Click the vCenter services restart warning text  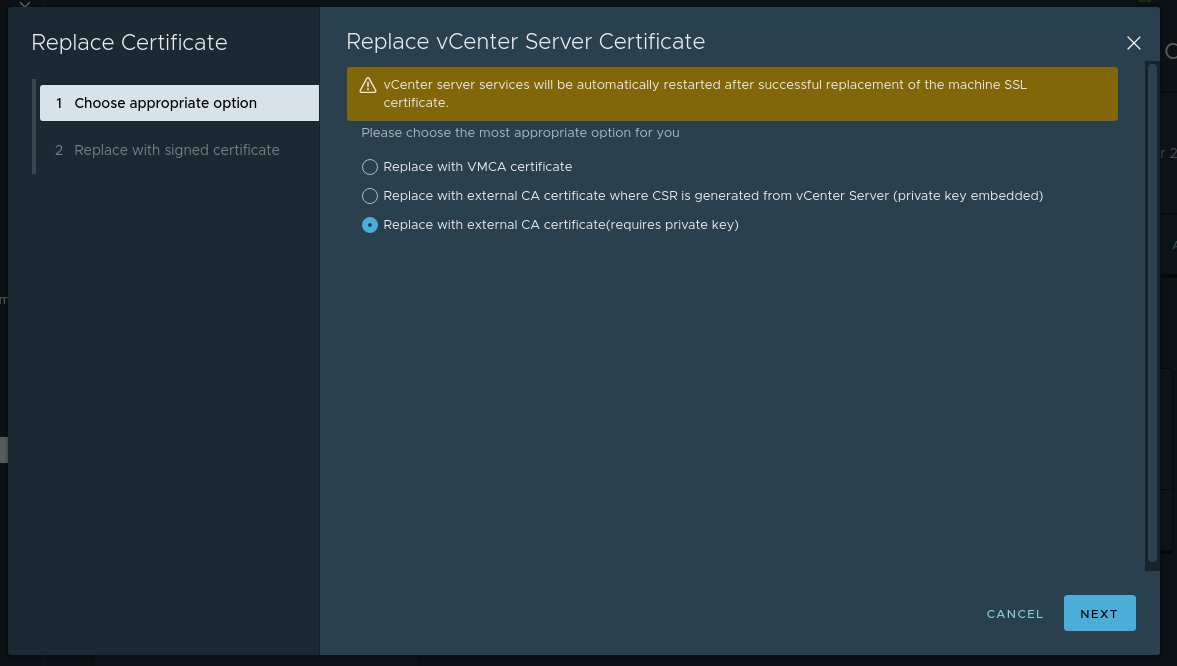tap(705, 94)
